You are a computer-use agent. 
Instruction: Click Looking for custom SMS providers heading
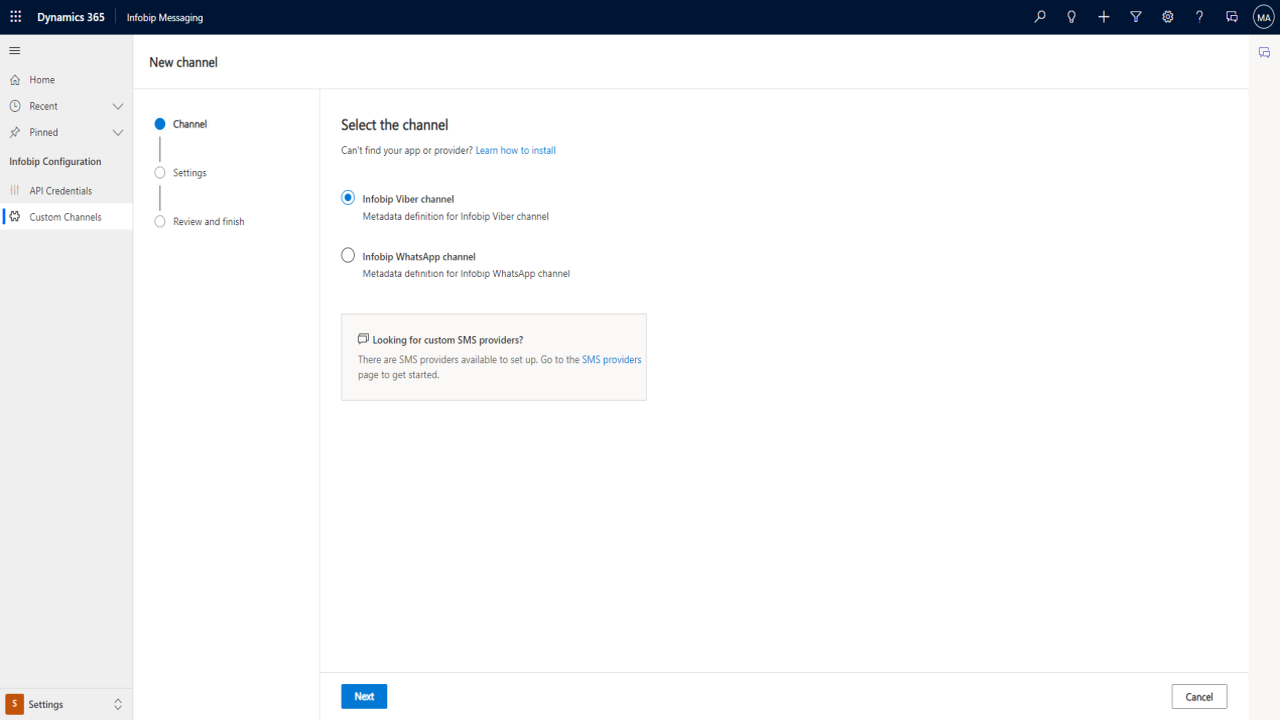[x=448, y=340]
